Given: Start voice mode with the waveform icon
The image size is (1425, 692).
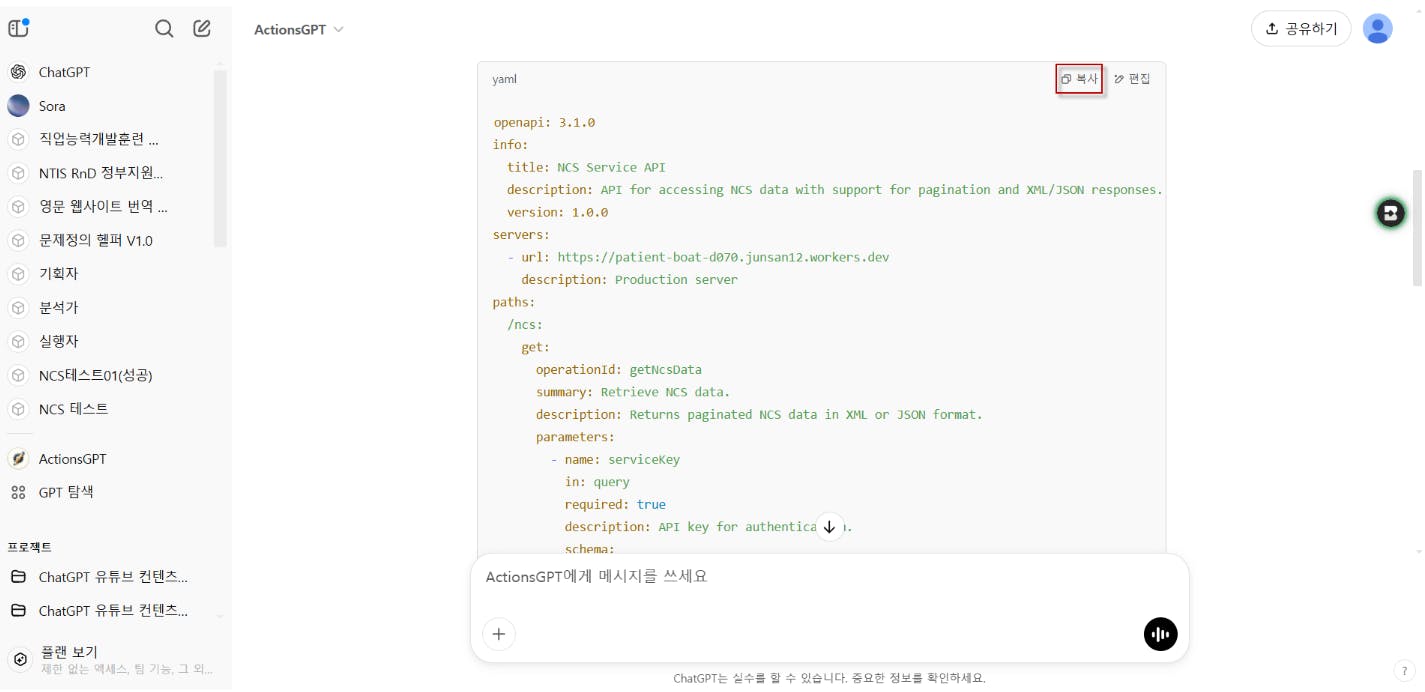Looking at the screenshot, I should coord(1160,634).
